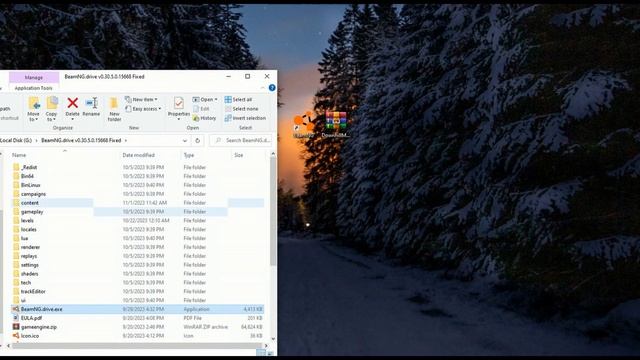Click the WinRAR ZIP archive type cell
Image resolution: width=640 pixels, height=360 pixels.
(205, 327)
